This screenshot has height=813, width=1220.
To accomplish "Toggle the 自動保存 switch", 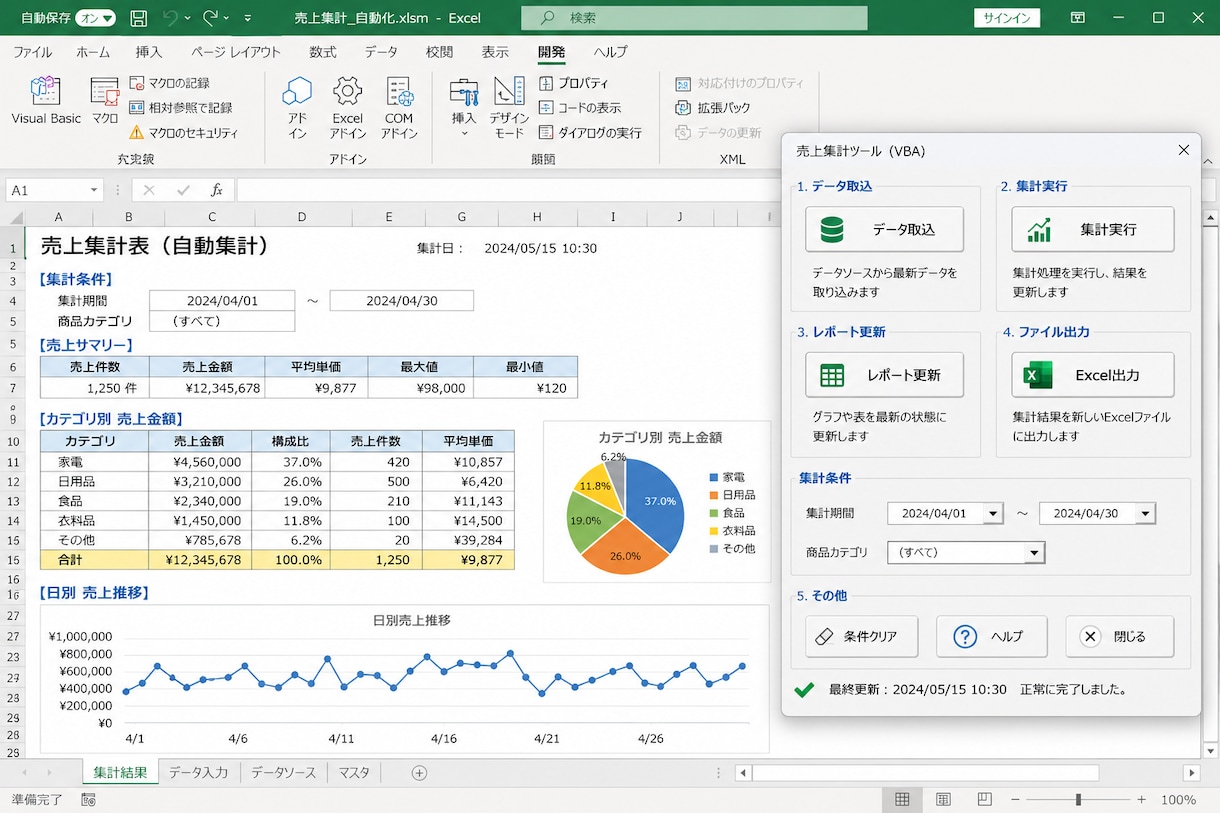I will pos(95,18).
